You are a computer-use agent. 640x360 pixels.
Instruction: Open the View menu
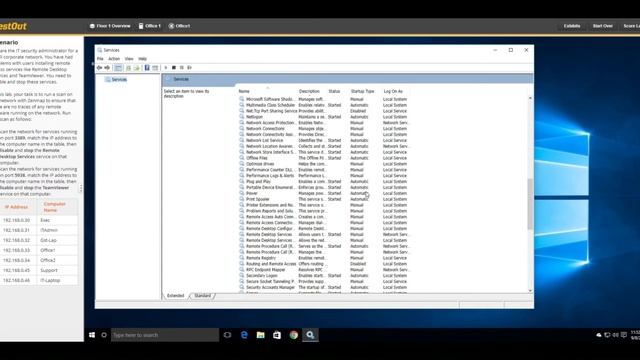click(x=129, y=59)
